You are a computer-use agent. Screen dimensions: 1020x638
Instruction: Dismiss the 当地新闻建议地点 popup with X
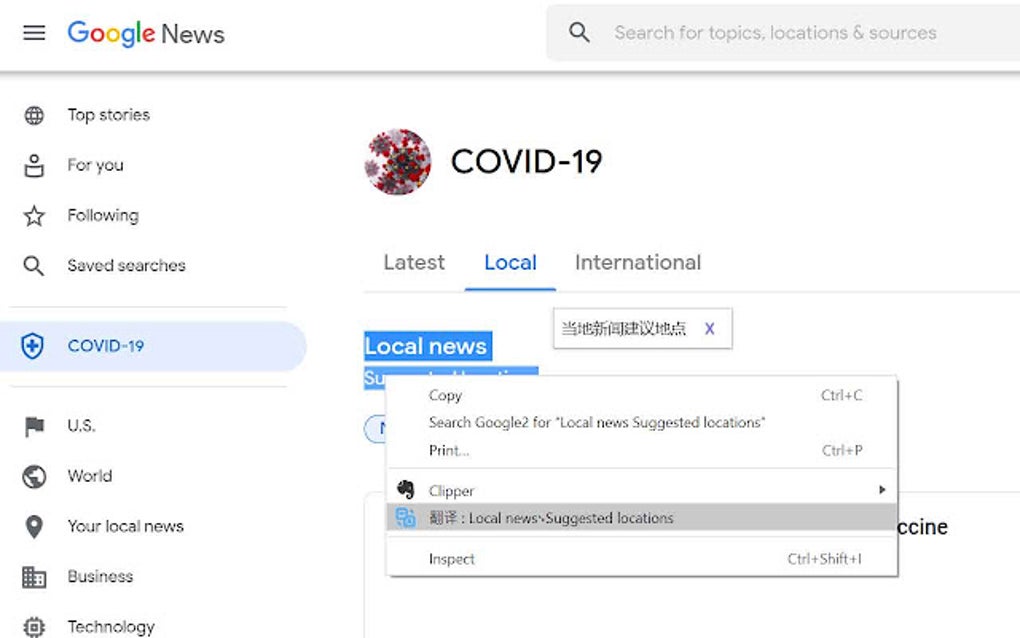(x=710, y=328)
